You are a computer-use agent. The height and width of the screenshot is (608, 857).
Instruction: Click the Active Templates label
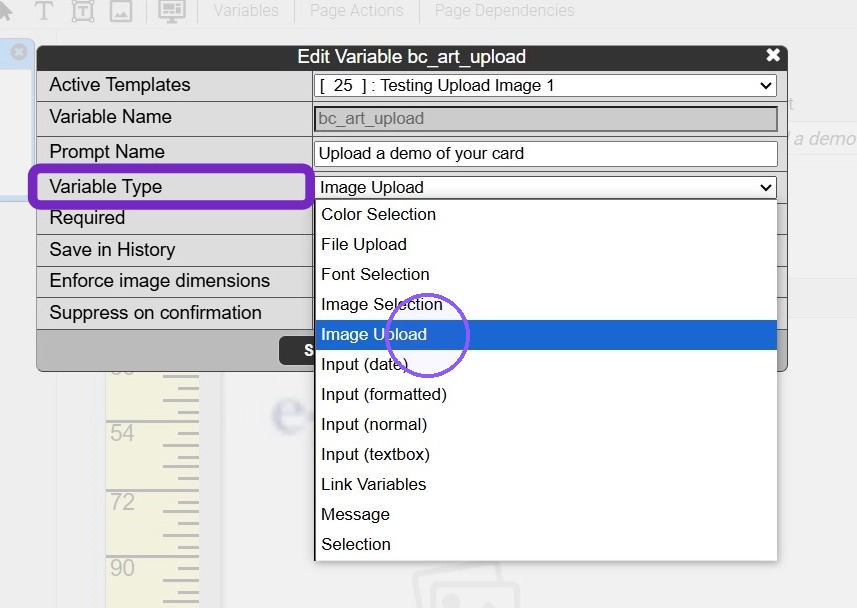tap(120, 85)
